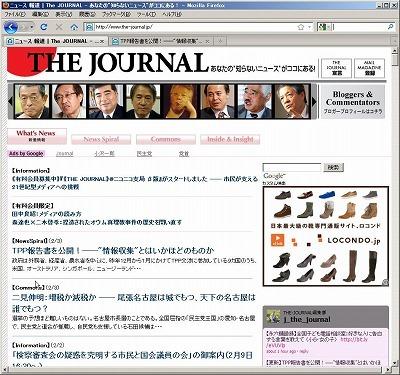Screen dimensions: 400x375
Task: Open THE JOURNAL 宣言 box in header
Action: click(336, 68)
